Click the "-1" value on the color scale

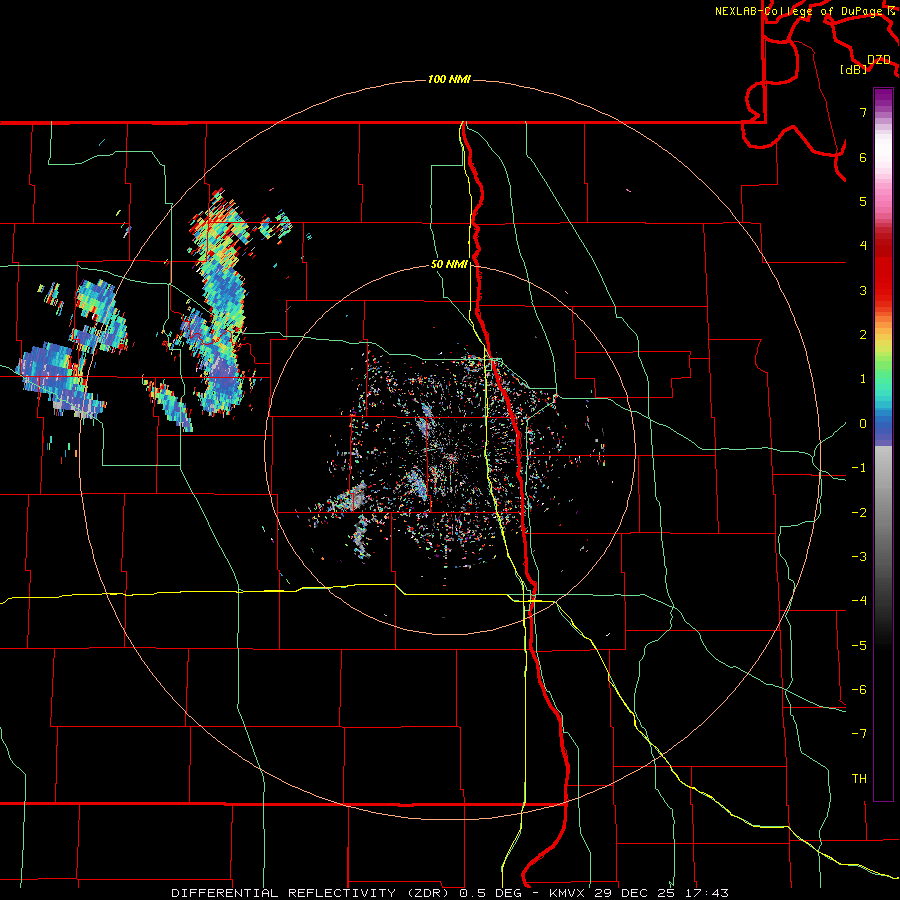coord(859,468)
